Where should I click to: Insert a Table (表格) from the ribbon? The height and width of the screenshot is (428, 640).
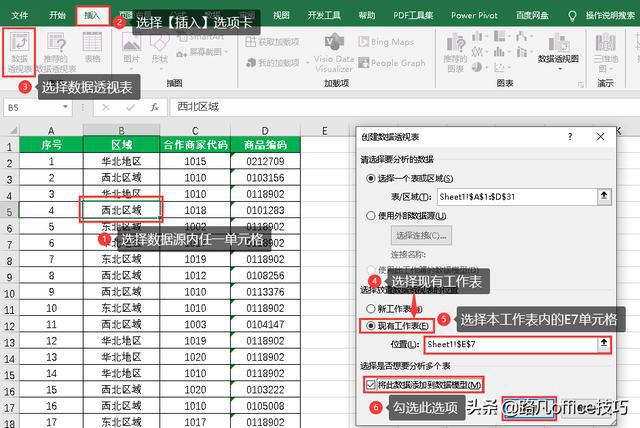92,48
